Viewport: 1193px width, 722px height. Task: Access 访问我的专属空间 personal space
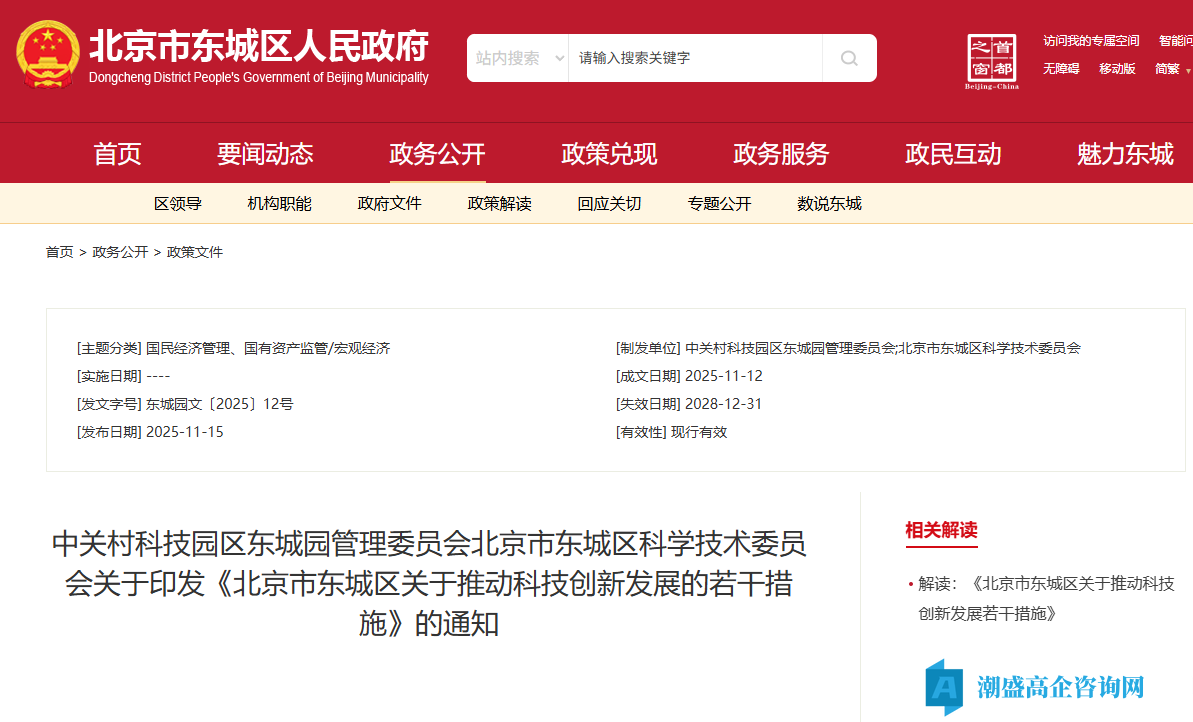(1090, 40)
